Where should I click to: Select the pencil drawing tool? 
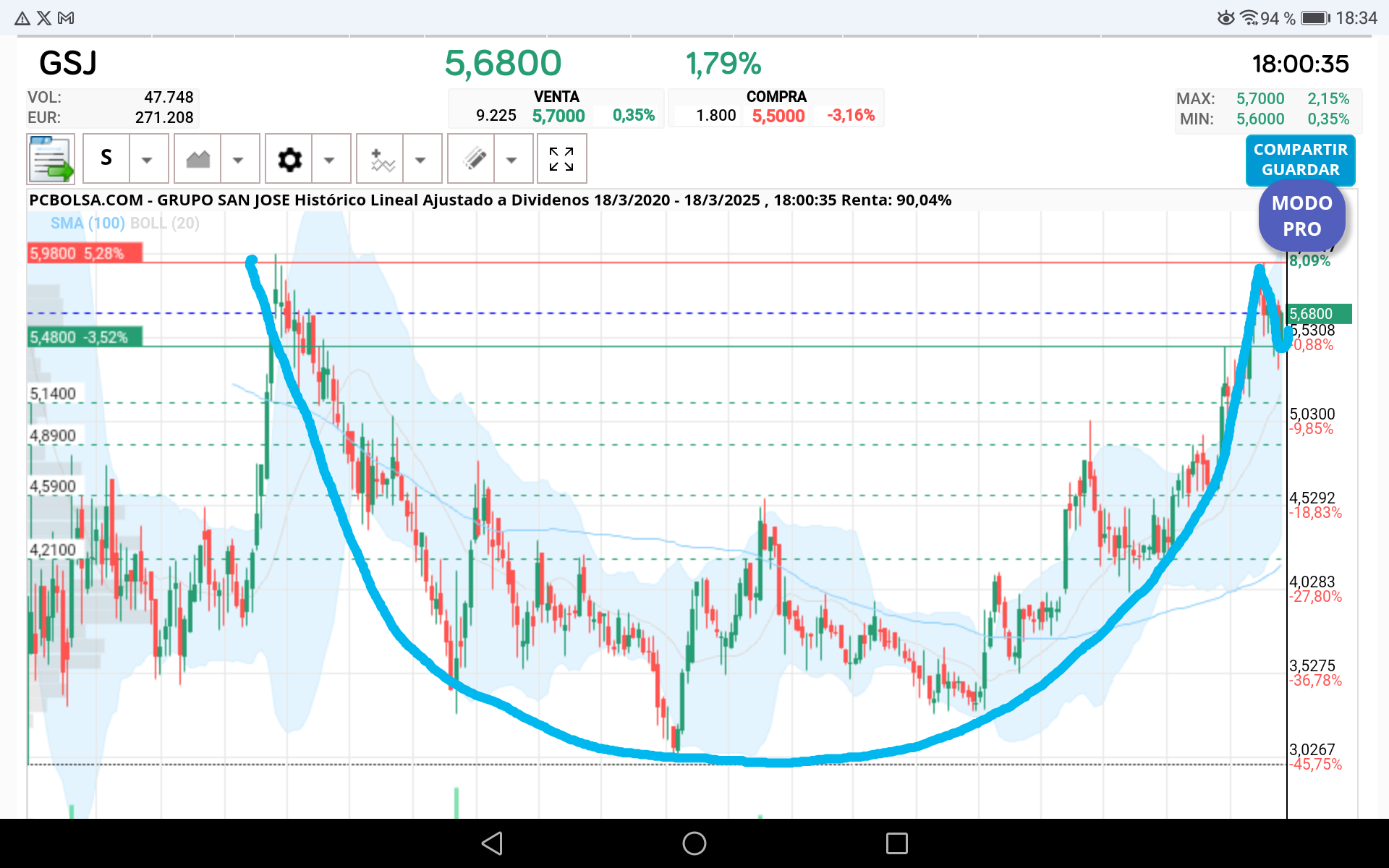(472, 158)
